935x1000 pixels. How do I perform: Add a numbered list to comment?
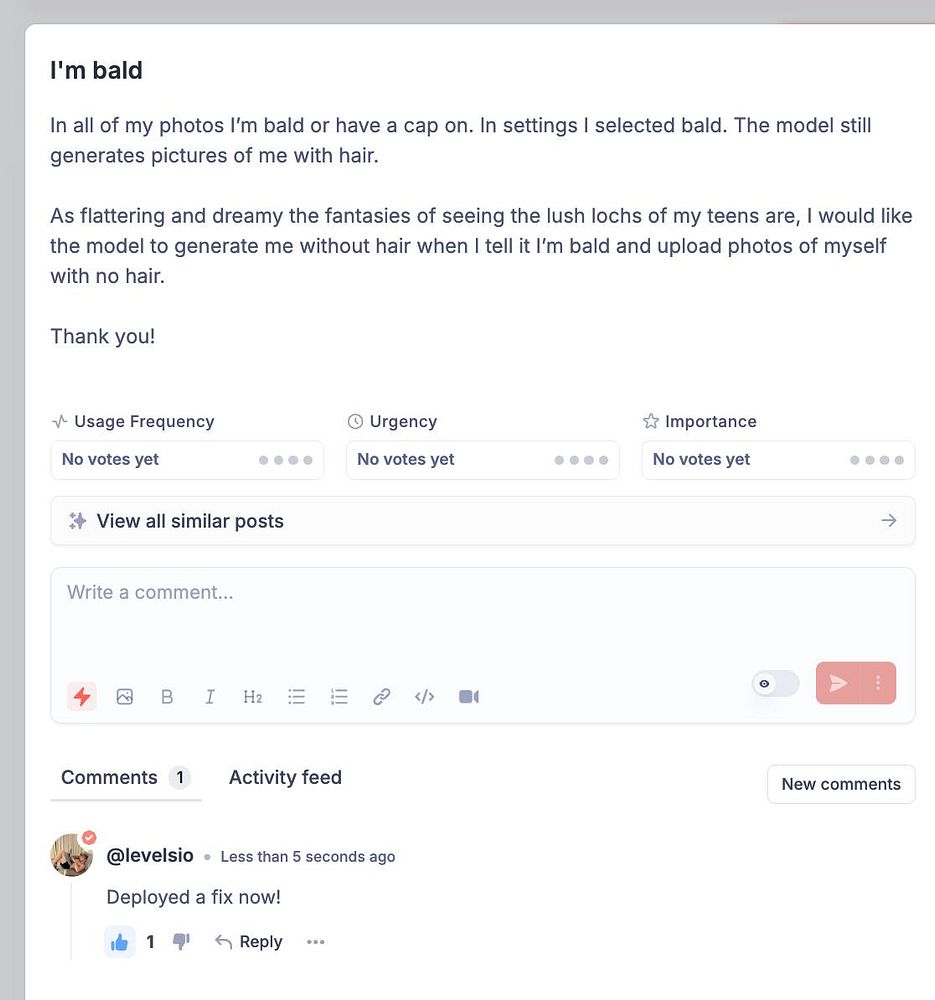(x=339, y=697)
